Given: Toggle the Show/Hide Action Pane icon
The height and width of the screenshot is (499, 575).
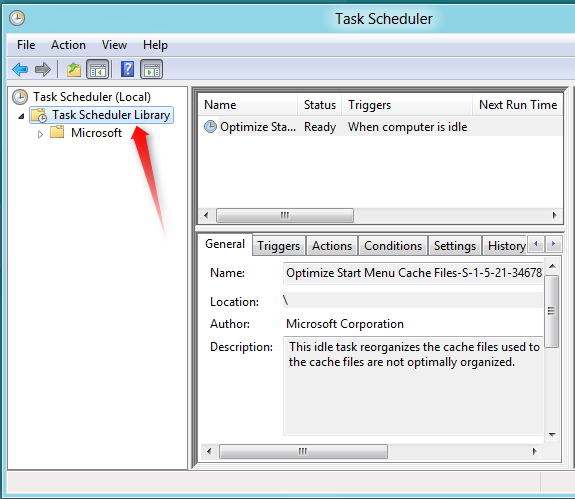Looking at the screenshot, I should pyautogui.click(x=151, y=69).
